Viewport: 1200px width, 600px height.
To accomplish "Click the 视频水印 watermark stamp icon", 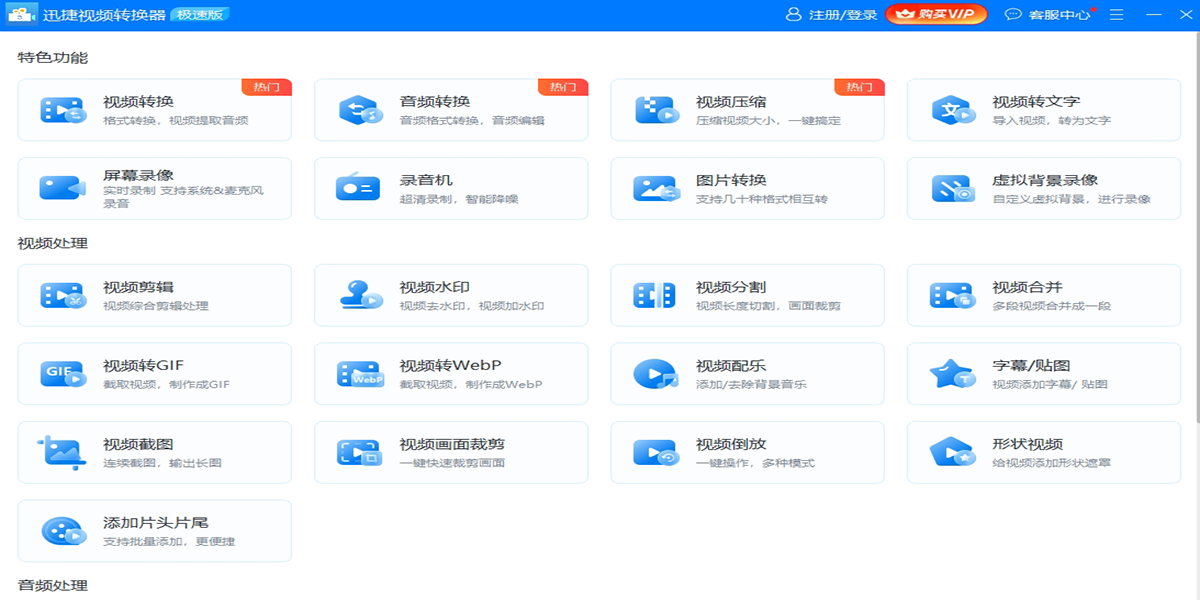I will tap(359, 295).
